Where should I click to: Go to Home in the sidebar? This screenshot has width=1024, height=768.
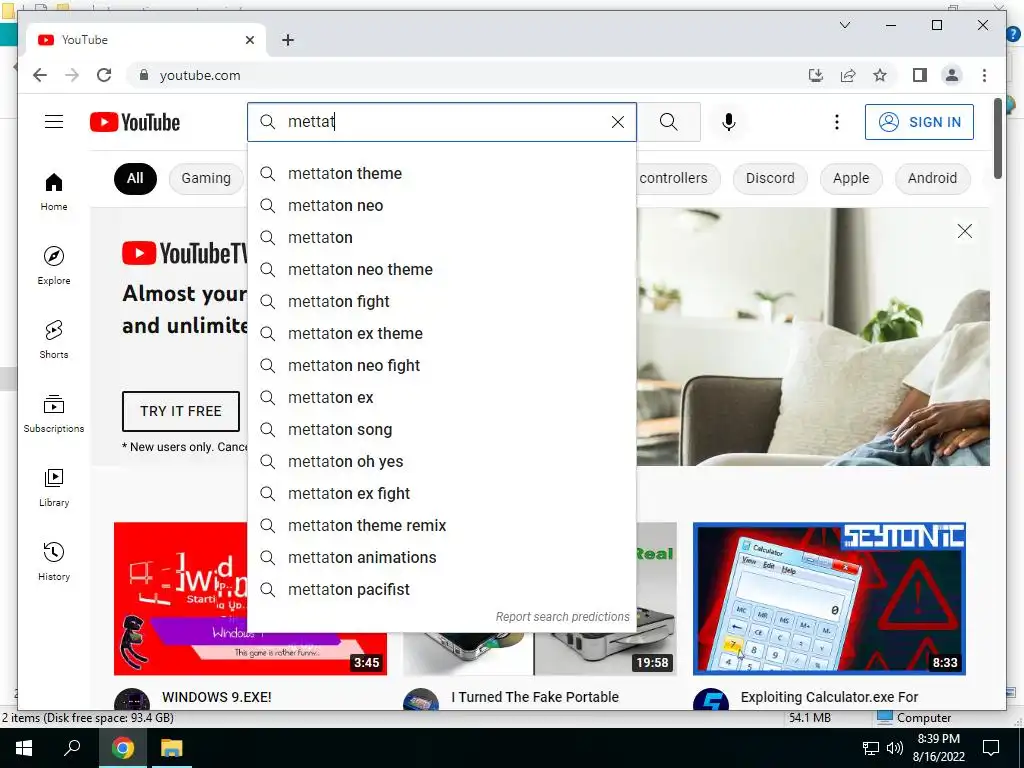[54, 192]
